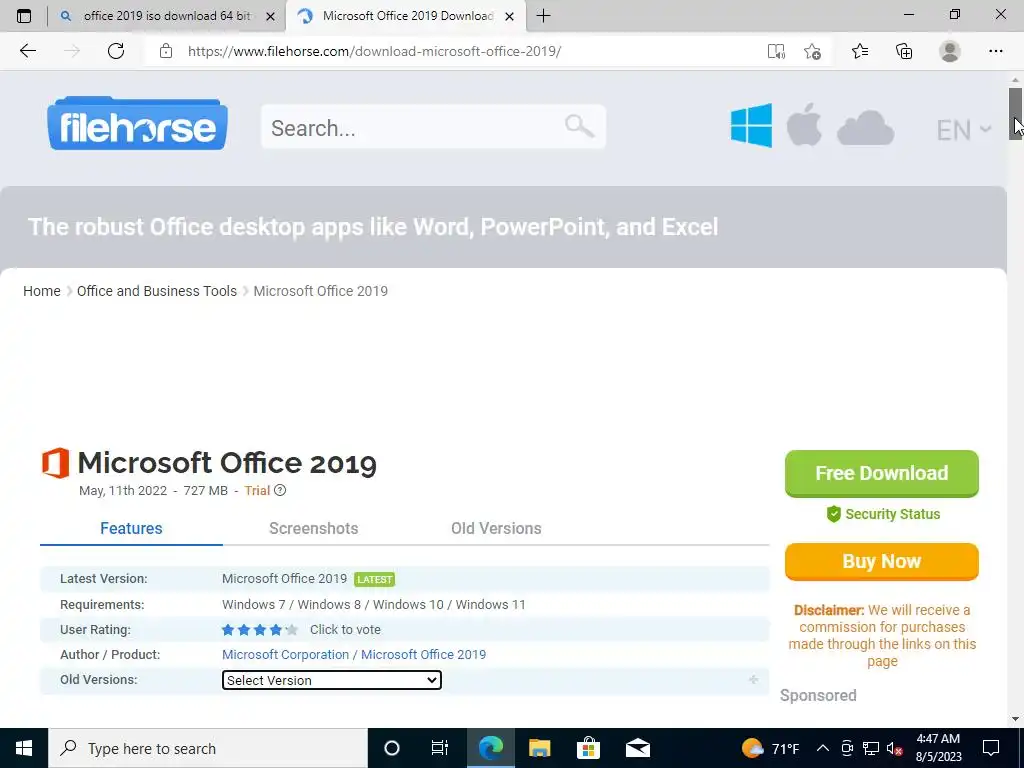Screen dimensions: 1024x768
Task: Open the tab actions menu icon
Action: click(x=24, y=16)
